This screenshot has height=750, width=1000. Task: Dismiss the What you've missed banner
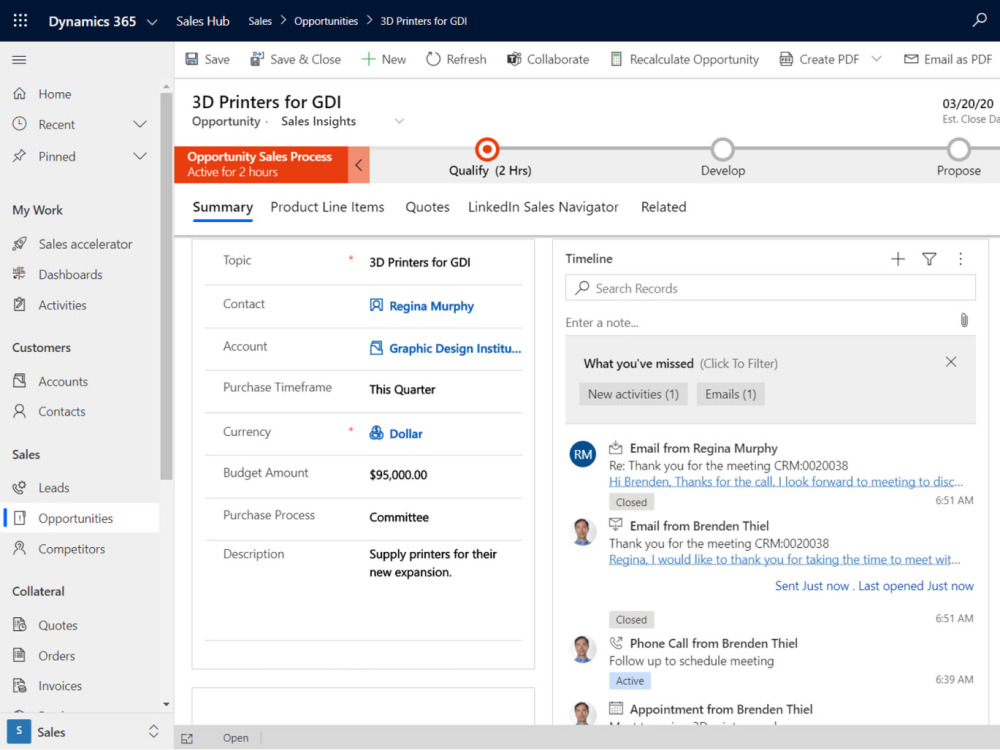[950, 361]
